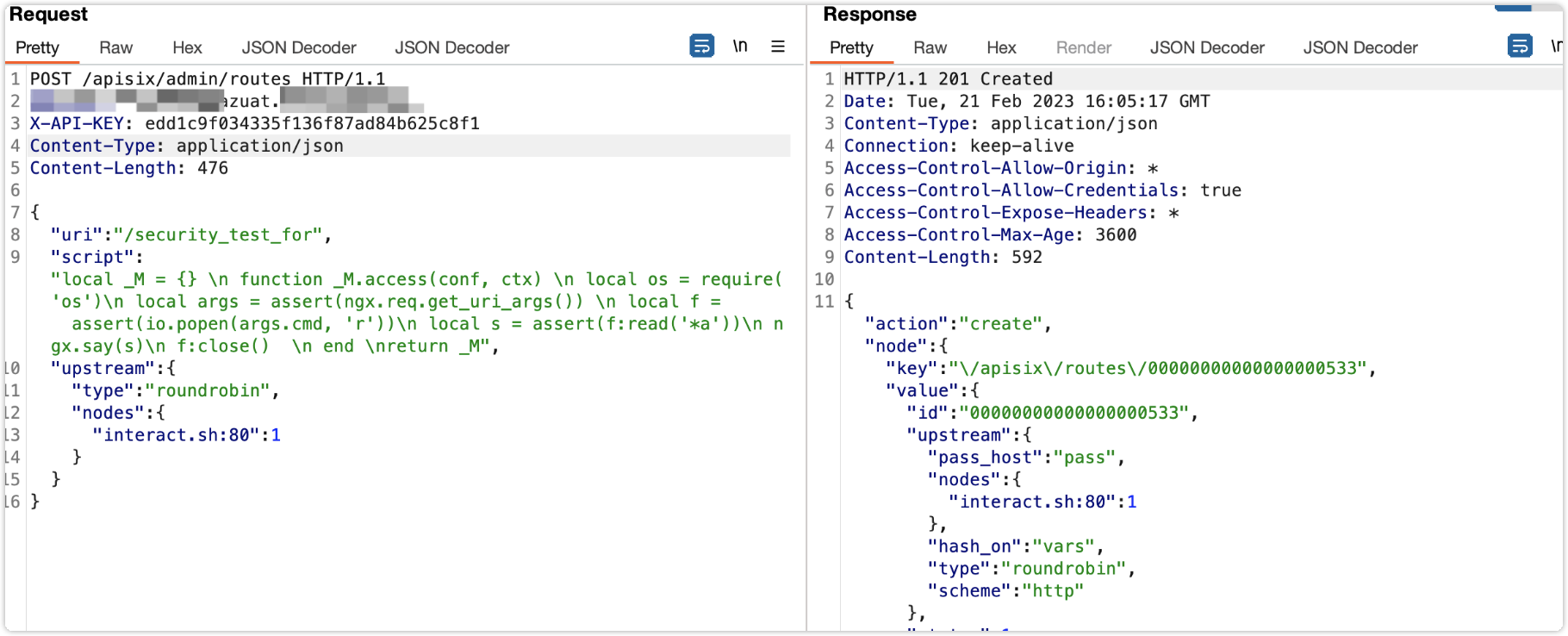The image size is (1568, 636).
Task: Open Response JSON Decoder tab farthest from Render
Action: [x=1360, y=48]
